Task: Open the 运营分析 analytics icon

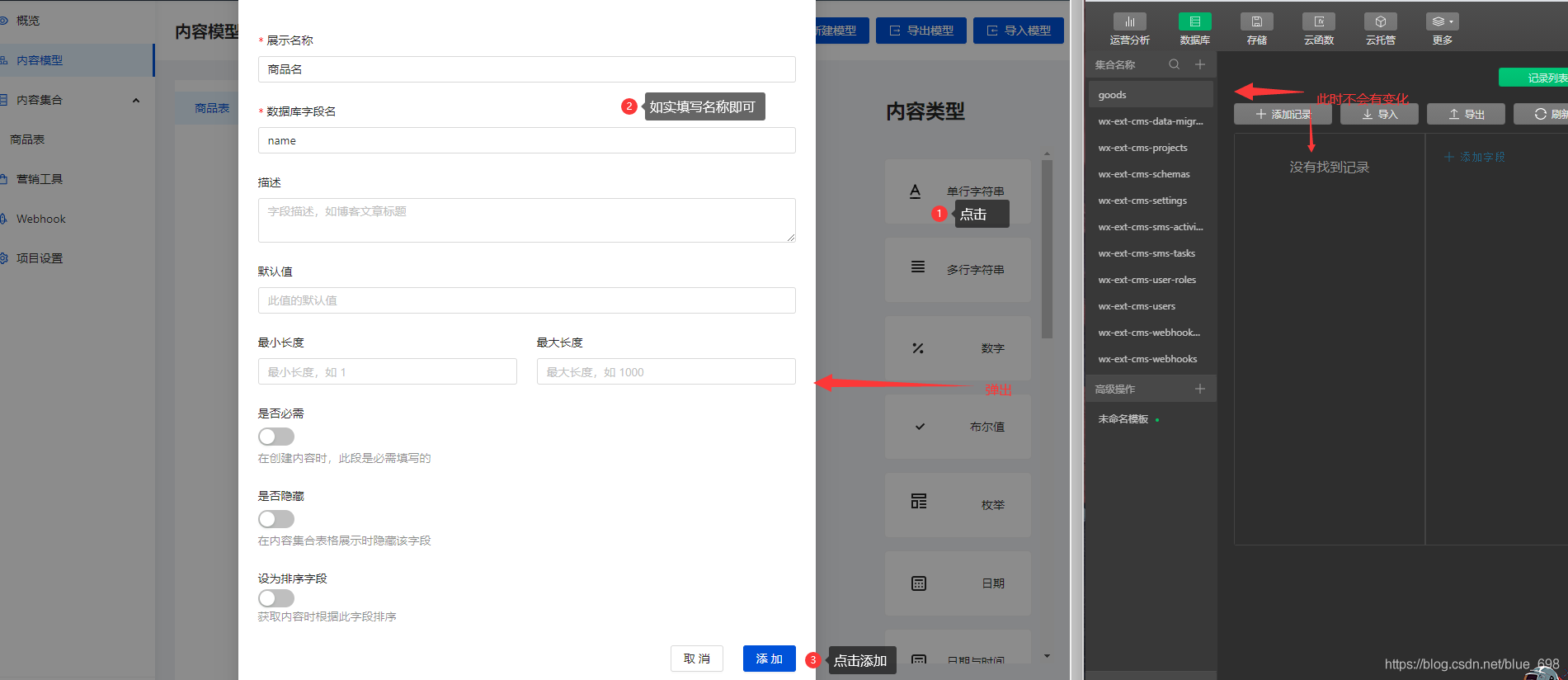Action: tap(1129, 22)
